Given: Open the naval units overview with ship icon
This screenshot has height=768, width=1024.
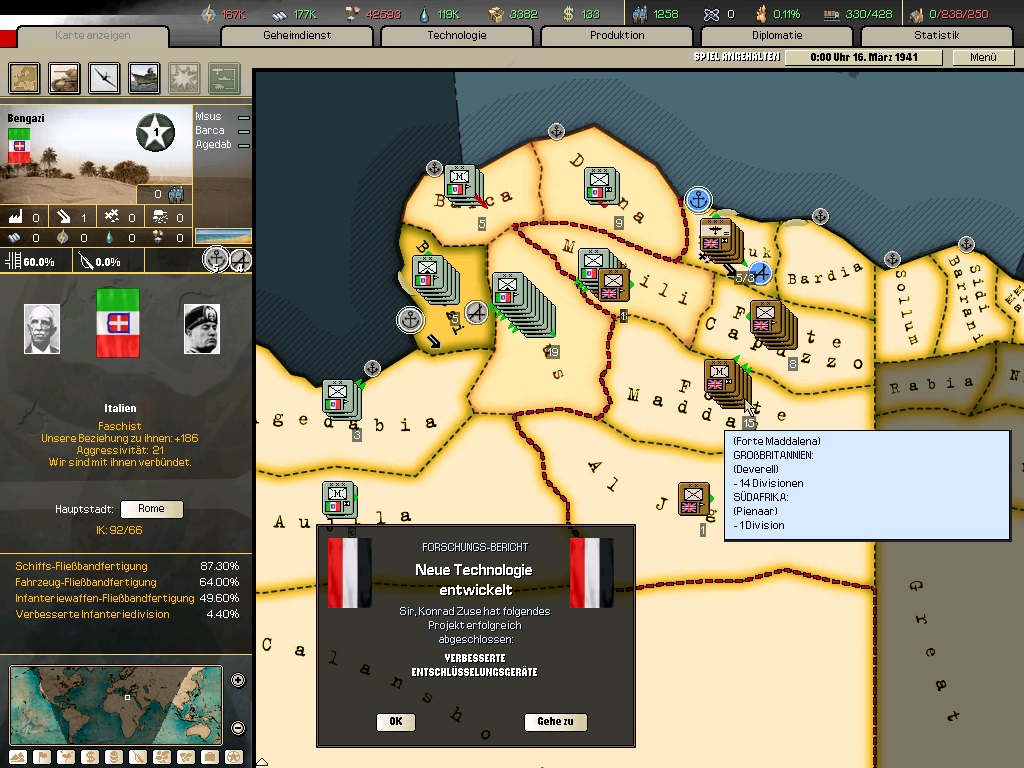Looking at the screenshot, I should 144,77.
